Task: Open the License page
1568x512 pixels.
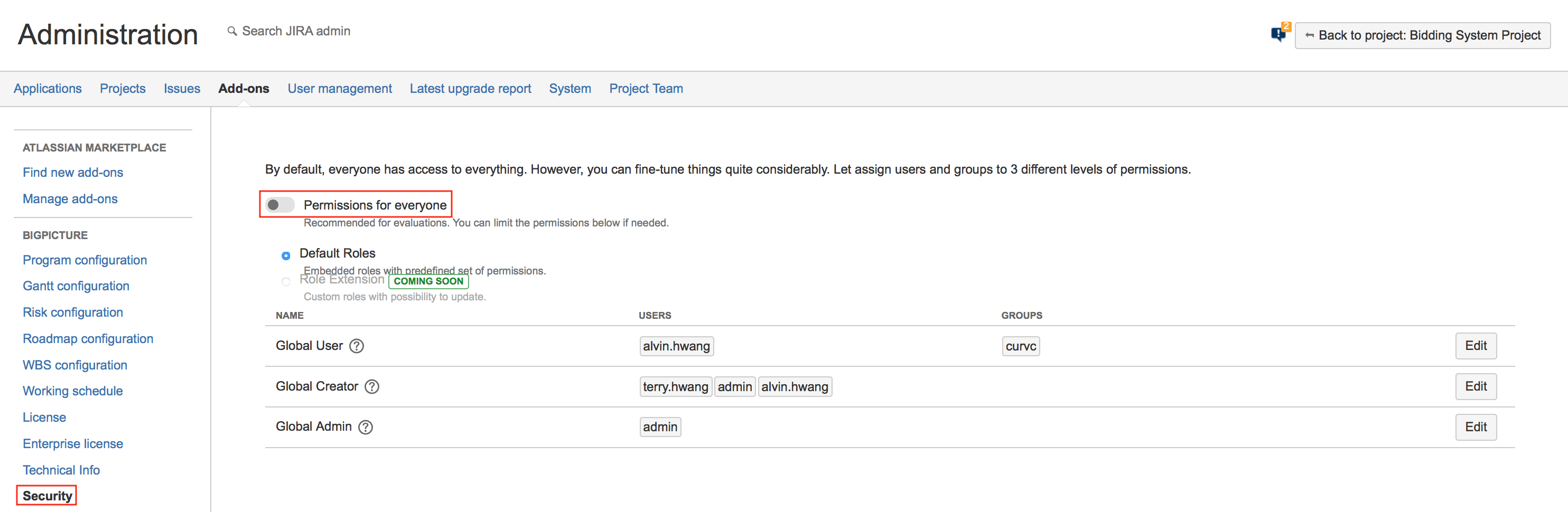Action: pyautogui.click(x=44, y=418)
